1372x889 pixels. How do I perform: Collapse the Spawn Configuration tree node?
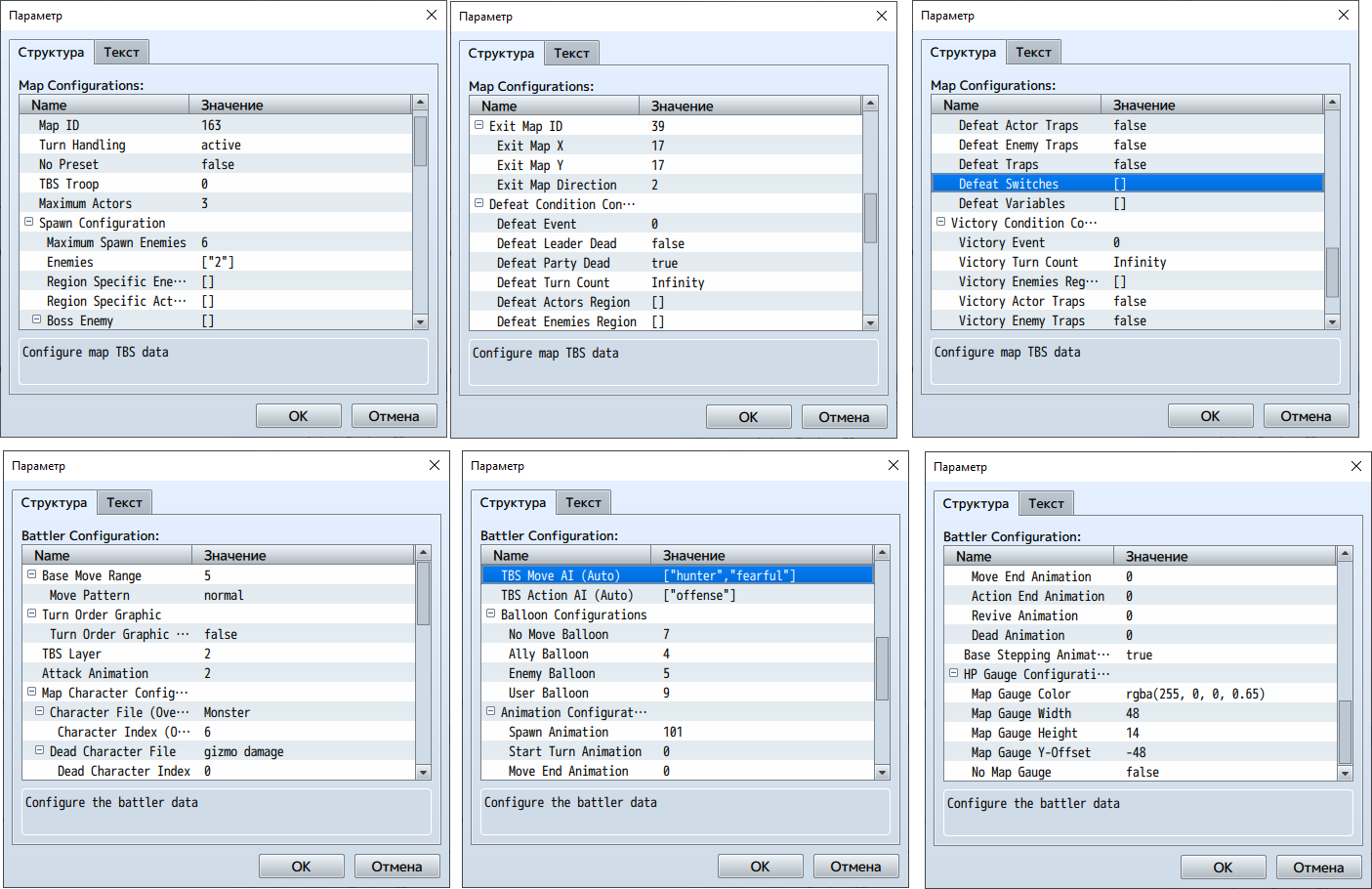pos(28,222)
